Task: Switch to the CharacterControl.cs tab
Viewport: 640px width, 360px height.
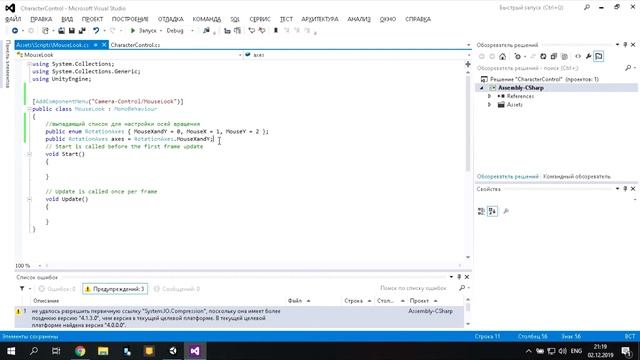Action: click(135, 45)
